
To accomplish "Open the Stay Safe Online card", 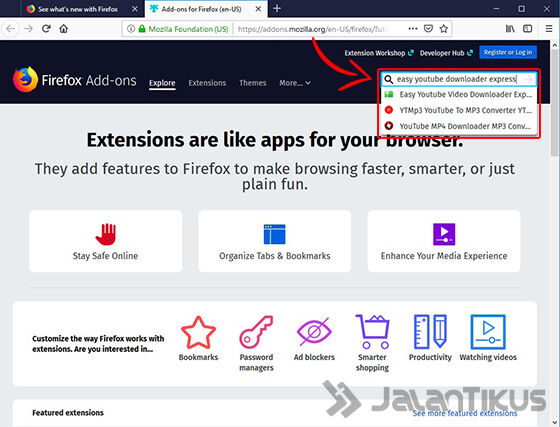I will (x=105, y=241).
